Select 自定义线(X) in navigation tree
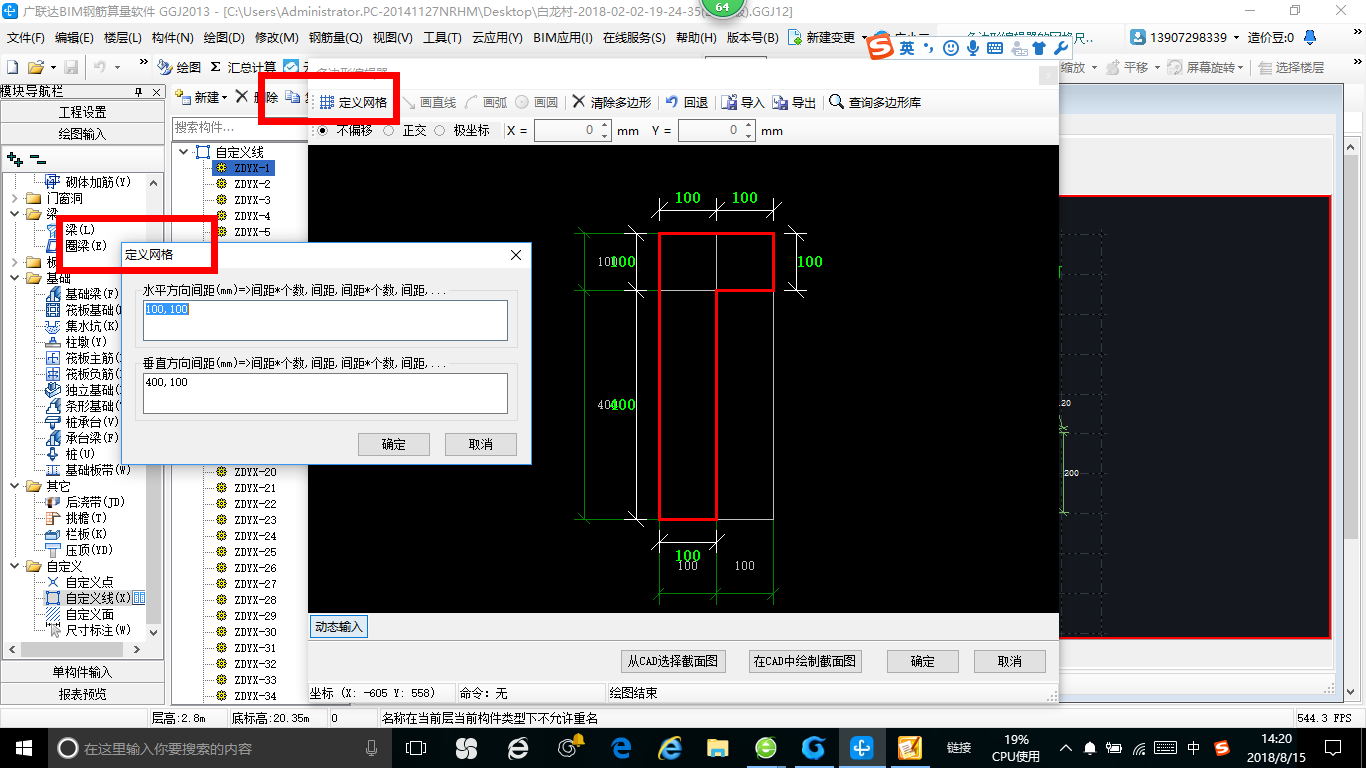This screenshot has width=1366, height=768. [97, 598]
